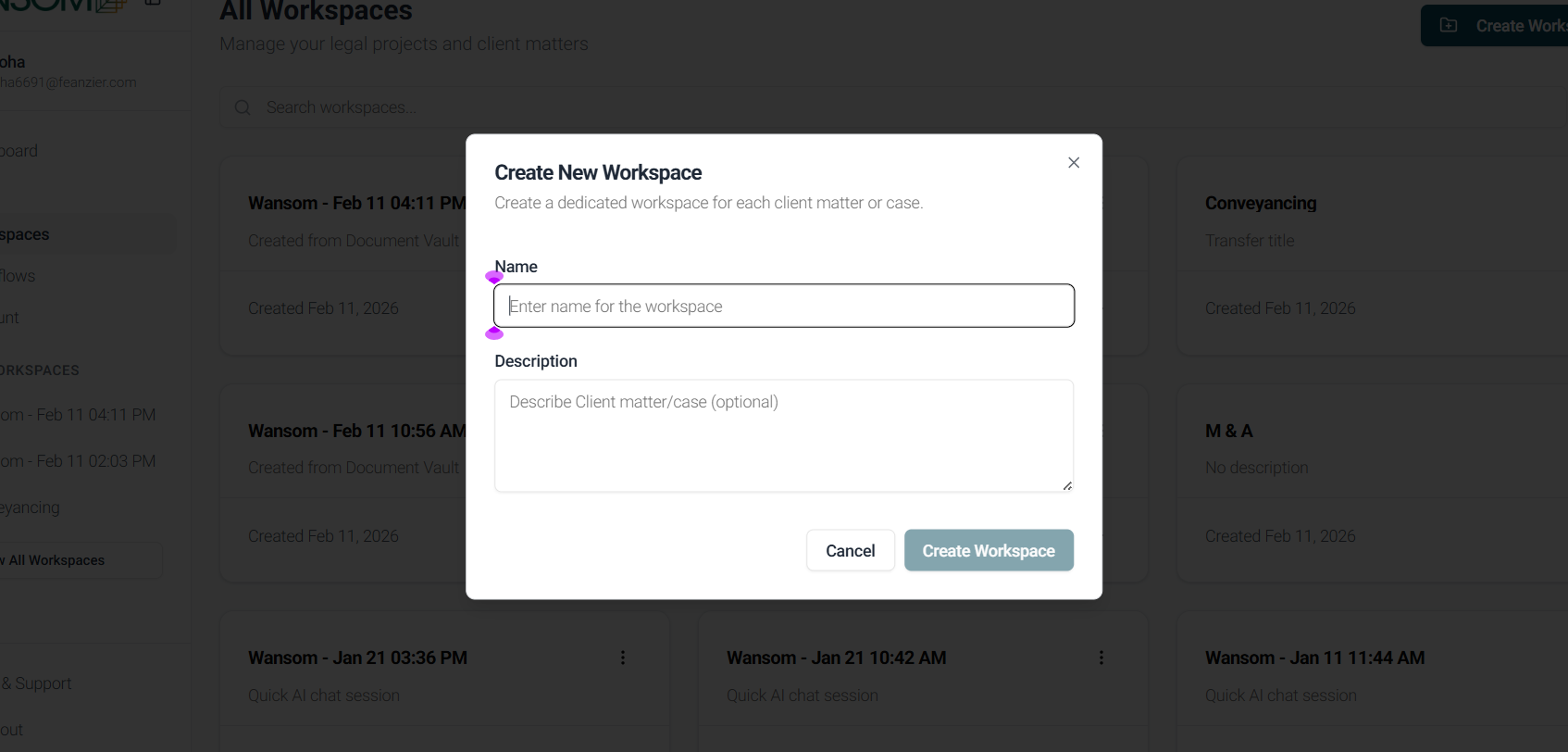Open Wansom - Jan 11 11:44 AM workspace card
This screenshot has height=752, width=1568.
(x=1372, y=682)
